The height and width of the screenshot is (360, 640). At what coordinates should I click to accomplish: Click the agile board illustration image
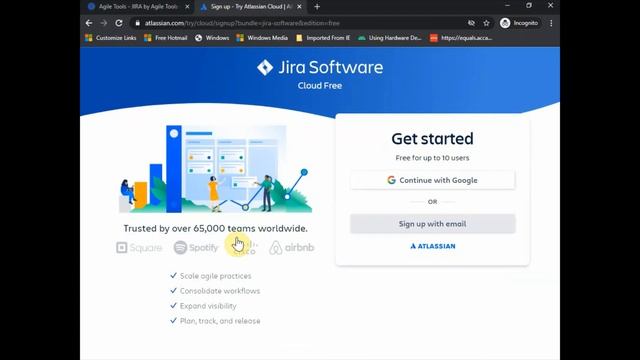(x=216, y=169)
